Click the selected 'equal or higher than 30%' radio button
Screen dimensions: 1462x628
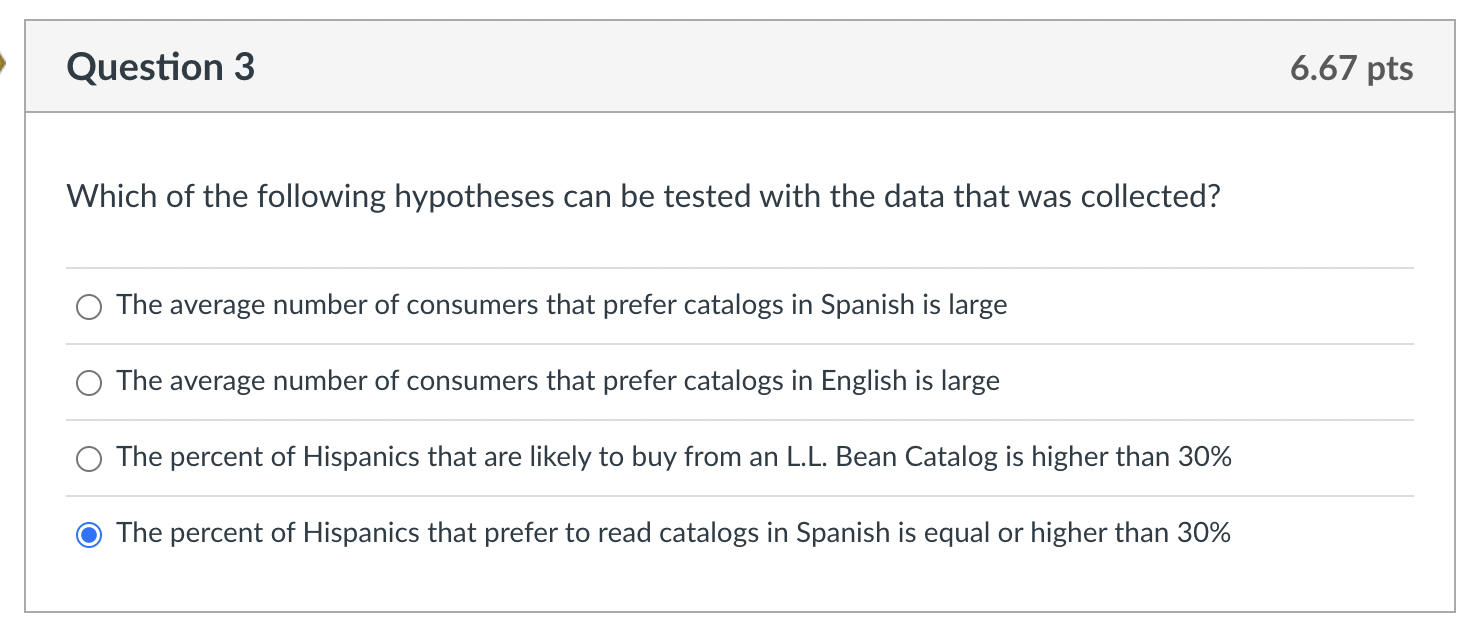(x=89, y=535)
